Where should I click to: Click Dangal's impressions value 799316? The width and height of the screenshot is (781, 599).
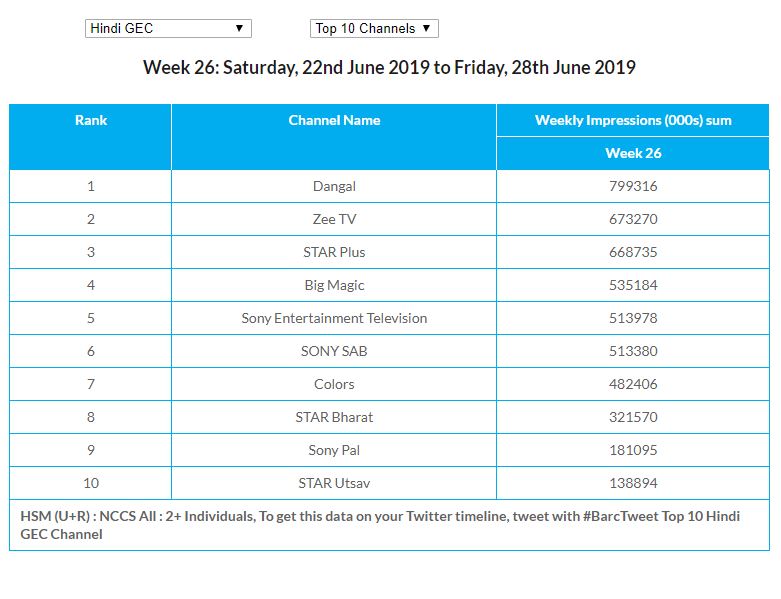pos(633,186)
